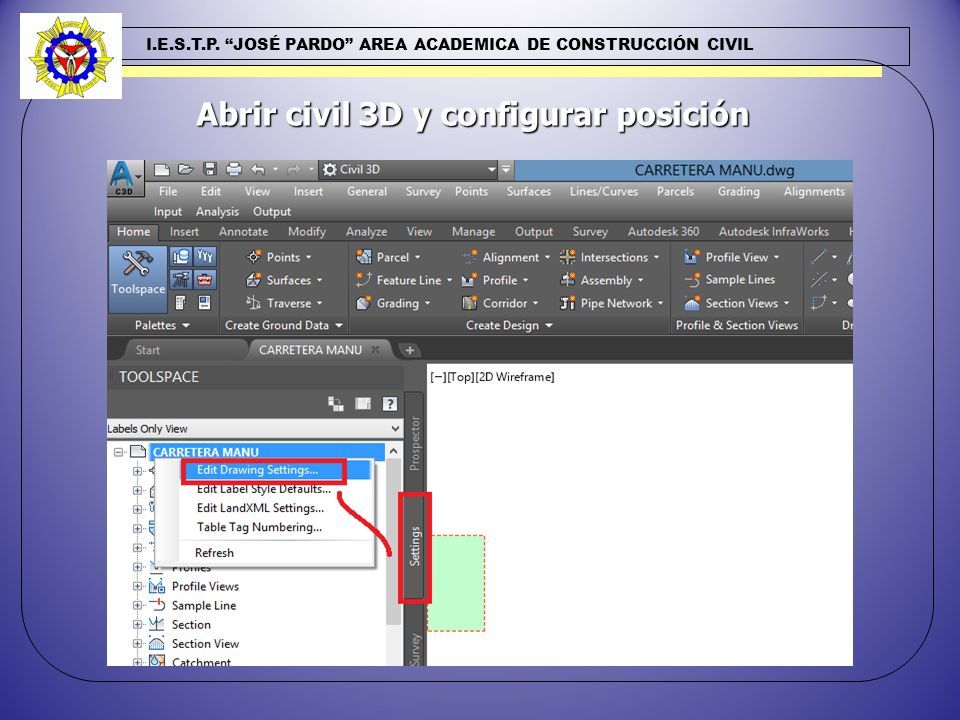Viewport: 960px width, 720px height.
Task: Open the Civil 3D application menu logo
Action: click(x=124, y=179)
